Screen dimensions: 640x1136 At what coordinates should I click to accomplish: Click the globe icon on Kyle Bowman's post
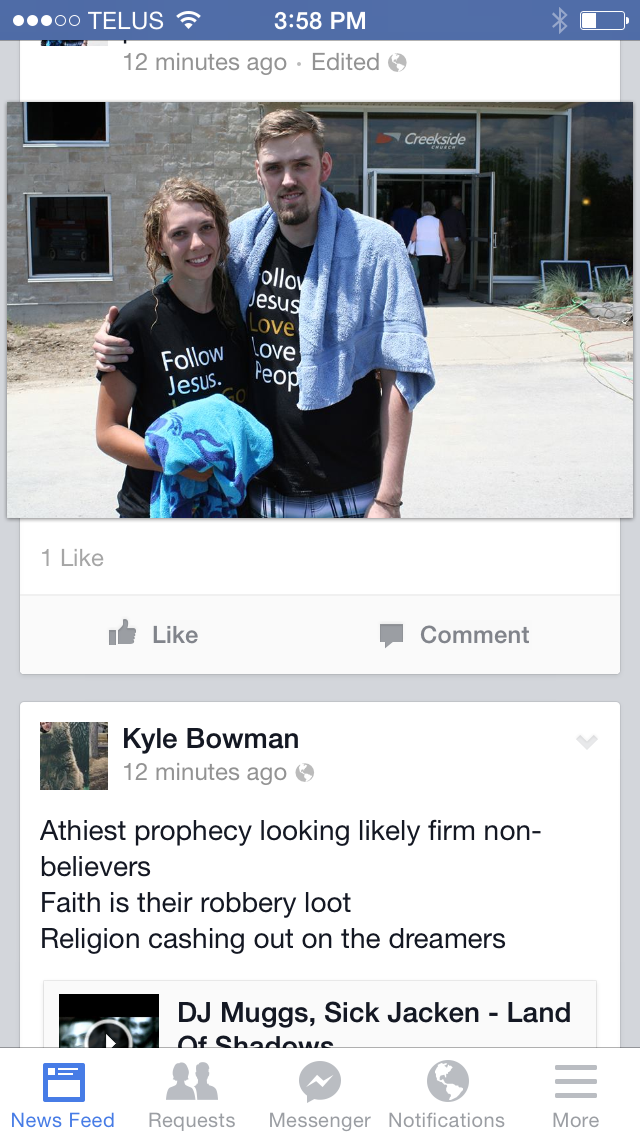305,773
